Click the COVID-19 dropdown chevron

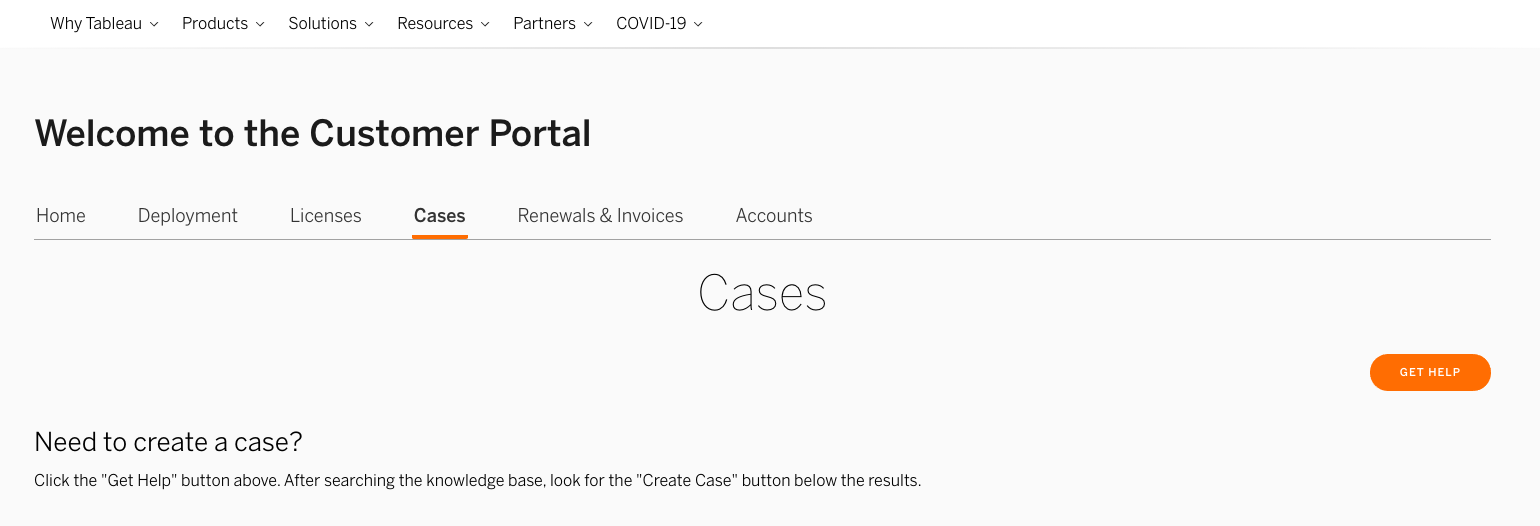coord(698,24)
